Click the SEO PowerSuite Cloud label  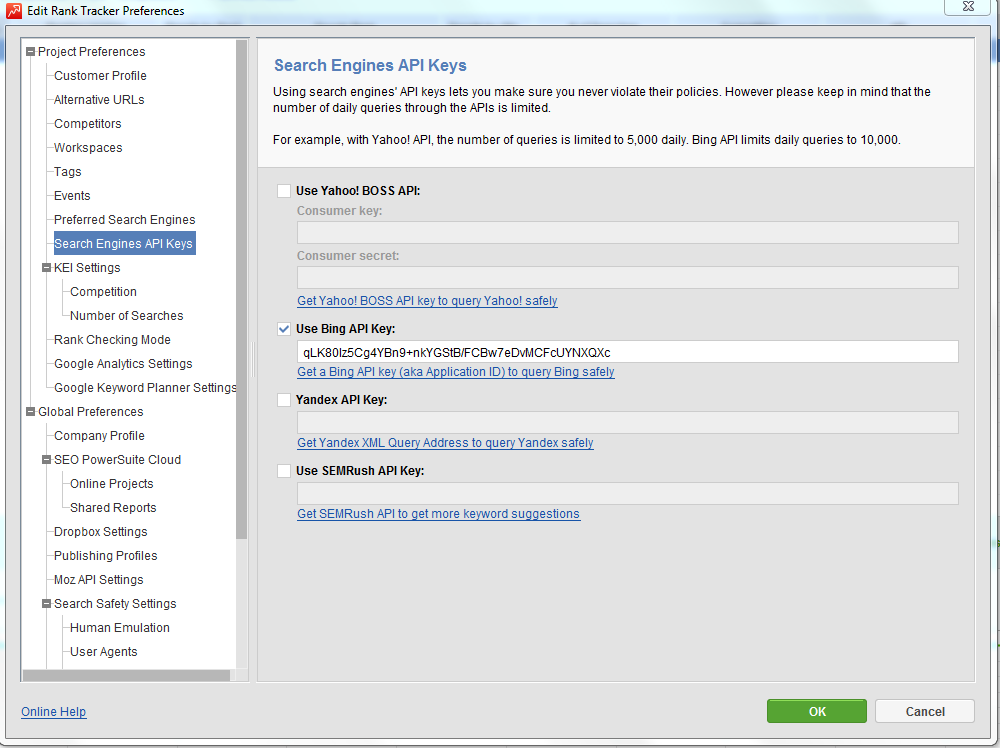coord(117,460)
